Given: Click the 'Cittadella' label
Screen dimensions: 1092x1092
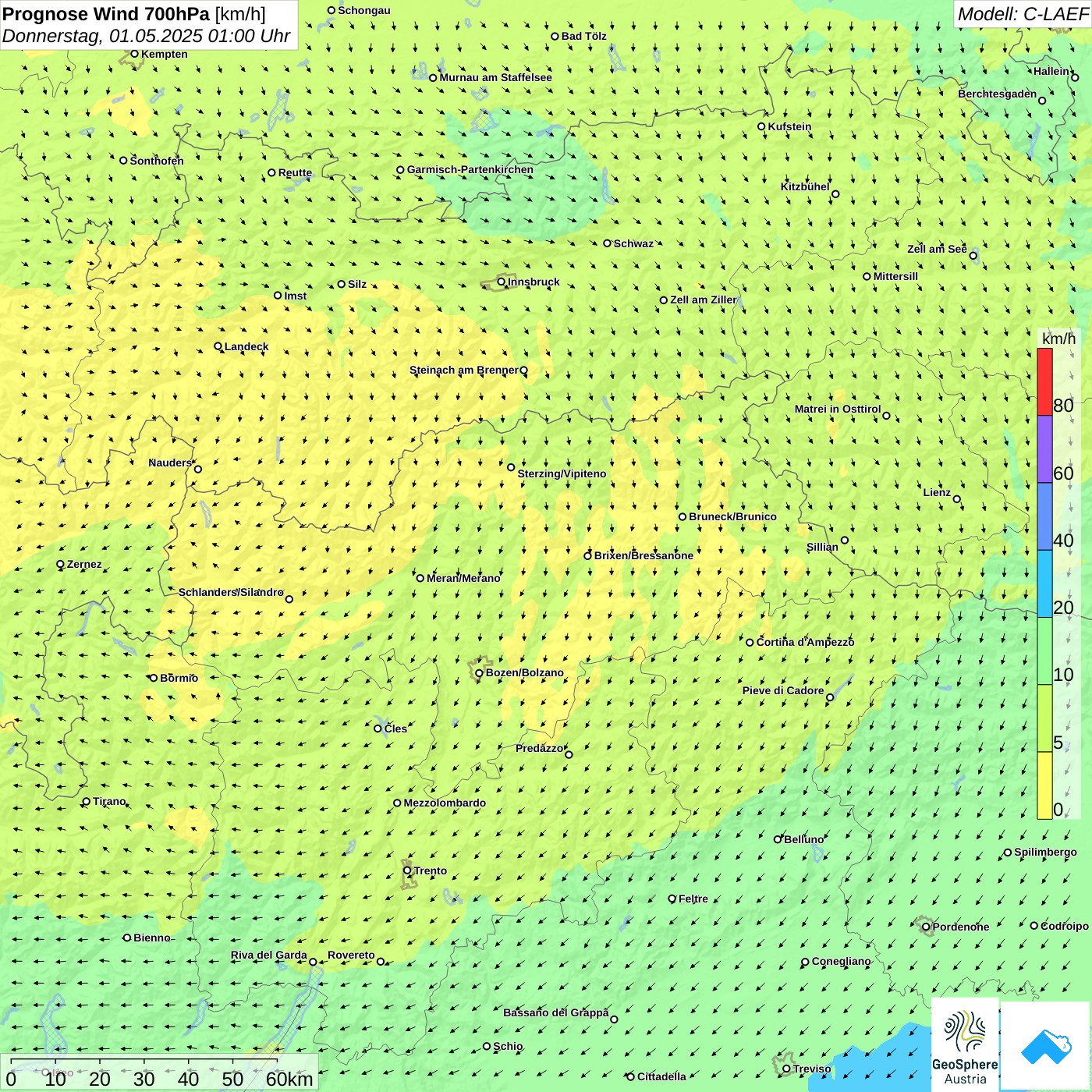Looking at the screenshot, I should click(x=661, y=1076).
